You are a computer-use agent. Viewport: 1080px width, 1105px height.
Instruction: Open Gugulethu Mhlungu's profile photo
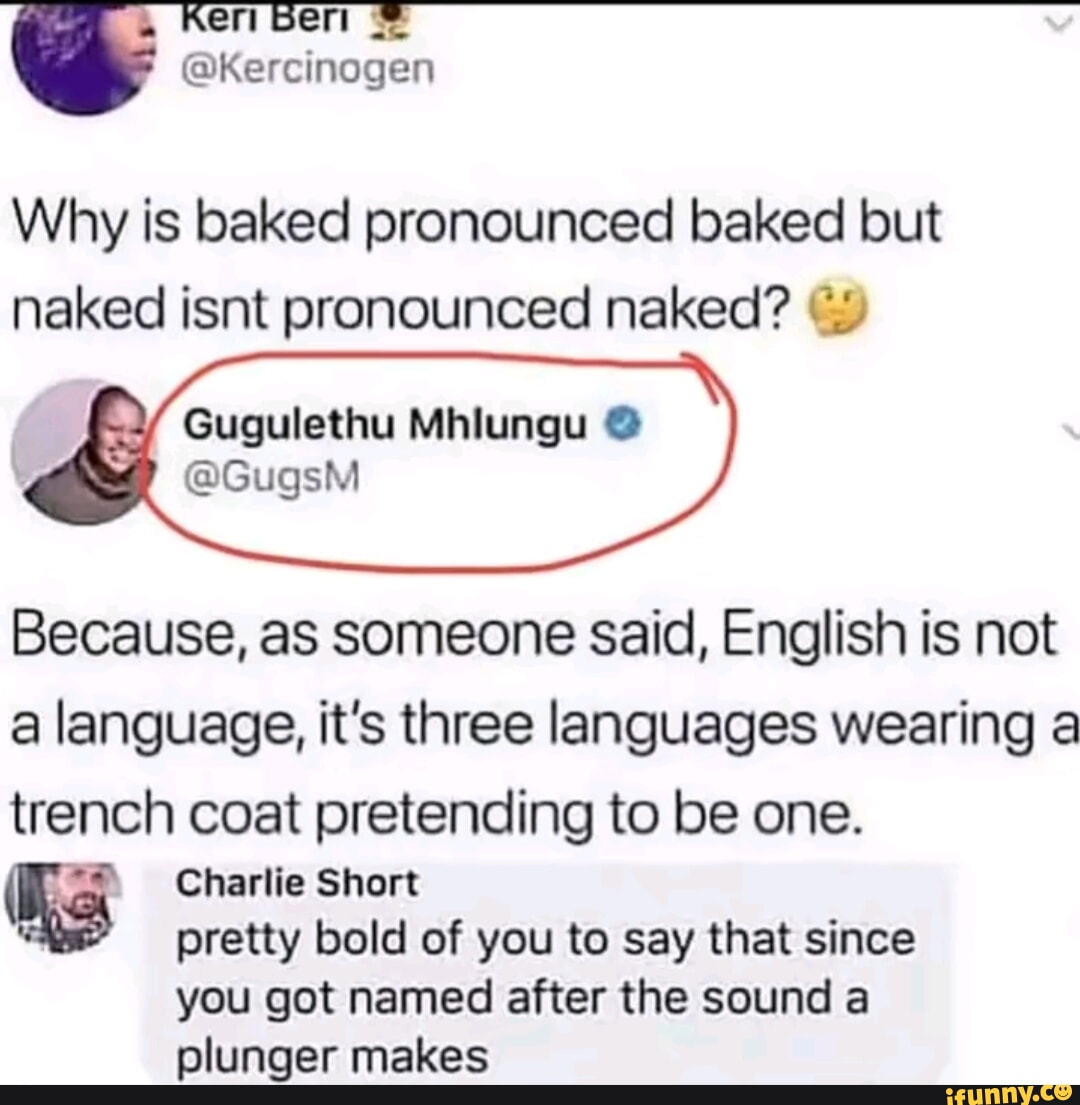(82, 452)
